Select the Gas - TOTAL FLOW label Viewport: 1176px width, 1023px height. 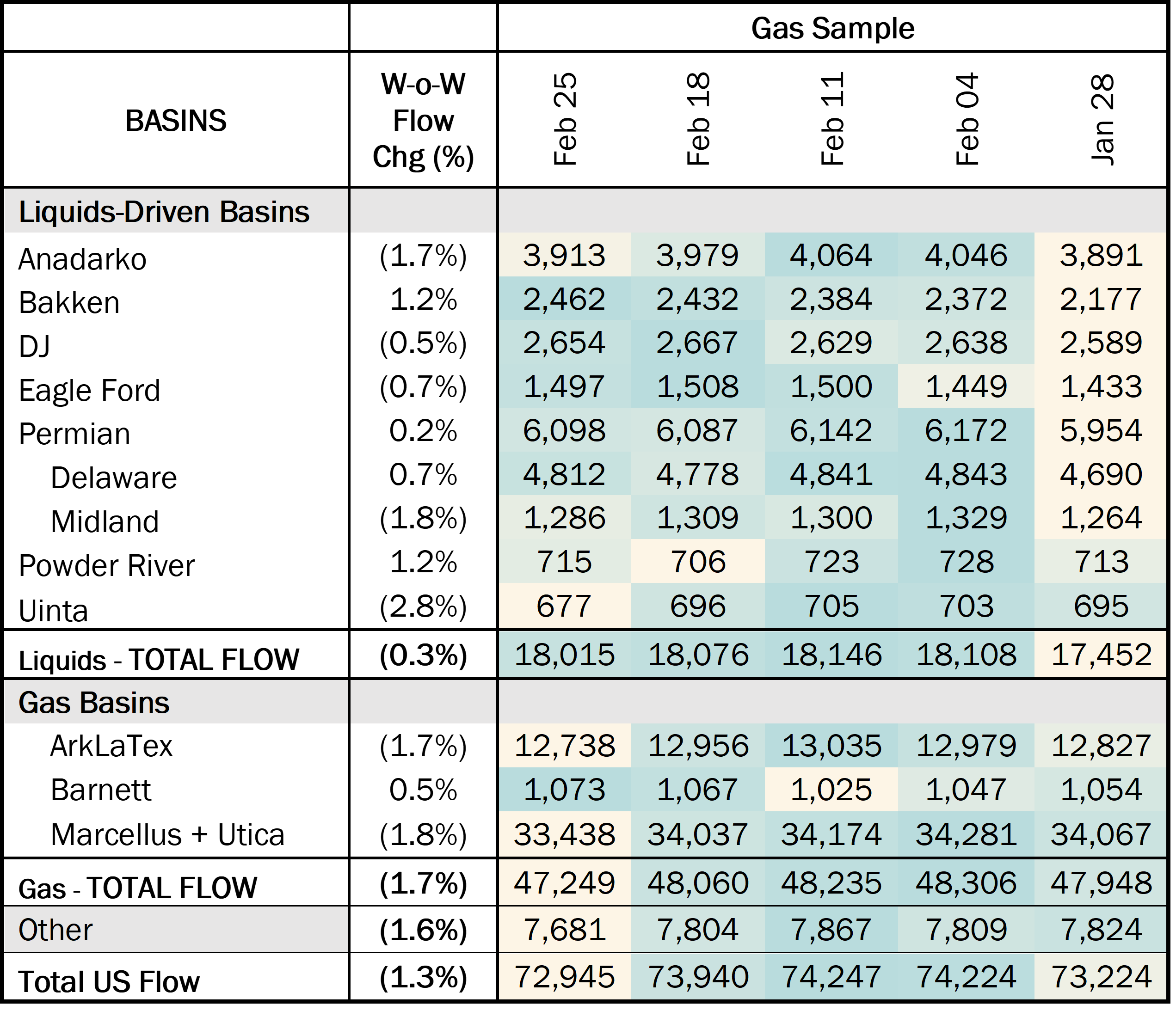(138, 888)
